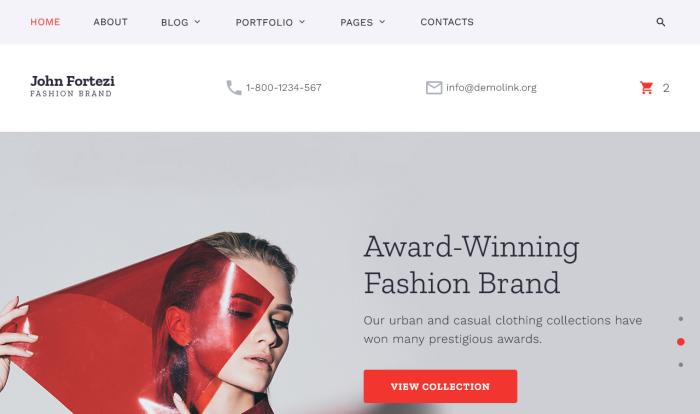700x414 pixels.
Task: Select the first slider dot
Action: [x=680, y=319]
